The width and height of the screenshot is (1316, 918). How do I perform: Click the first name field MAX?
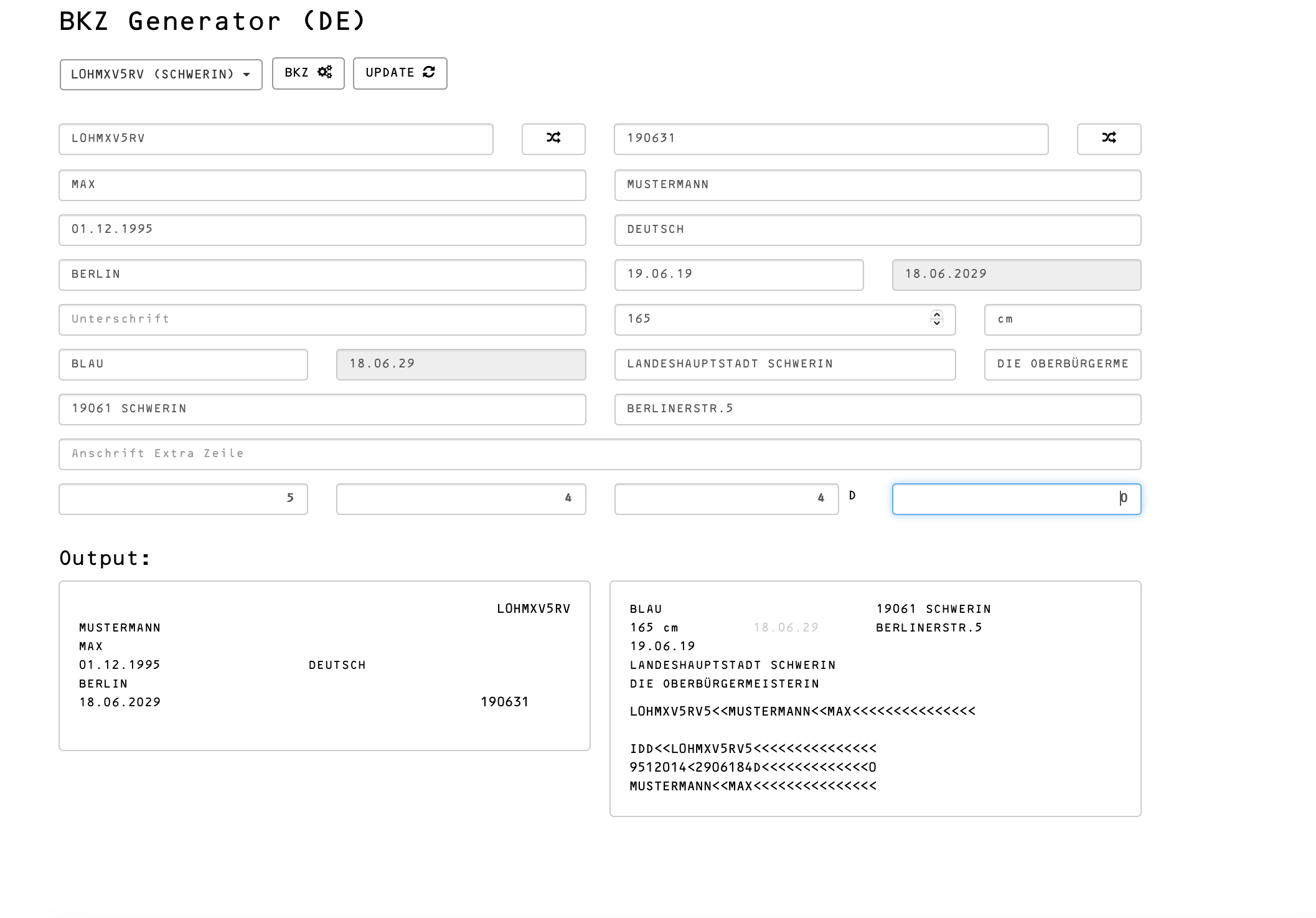pyautogui.click(x=322, y=185)
